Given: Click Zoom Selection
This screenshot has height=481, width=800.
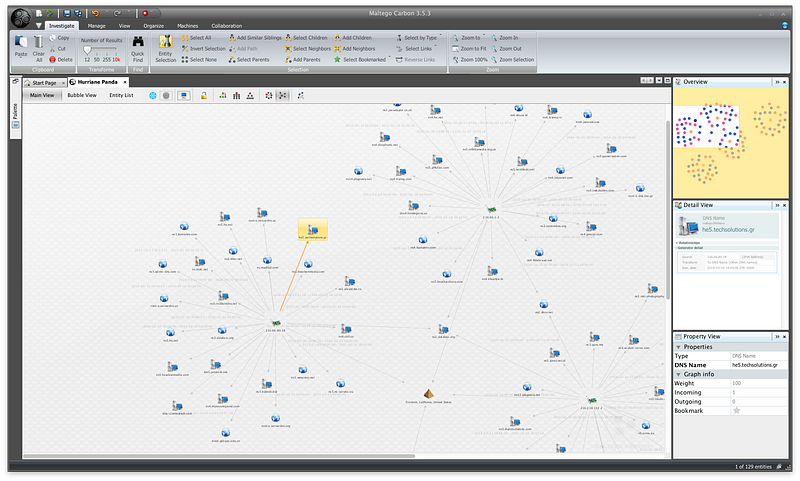Looking at the screenshot, I should coord(513,60).
